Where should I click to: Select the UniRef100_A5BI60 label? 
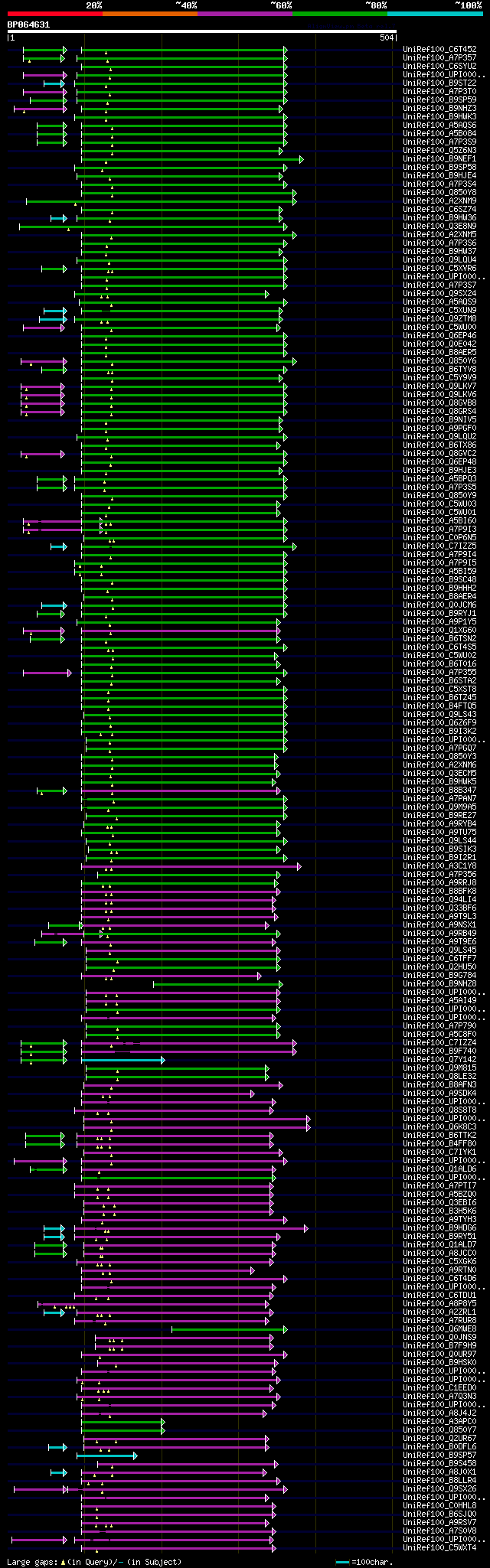(x=439, y=521)
